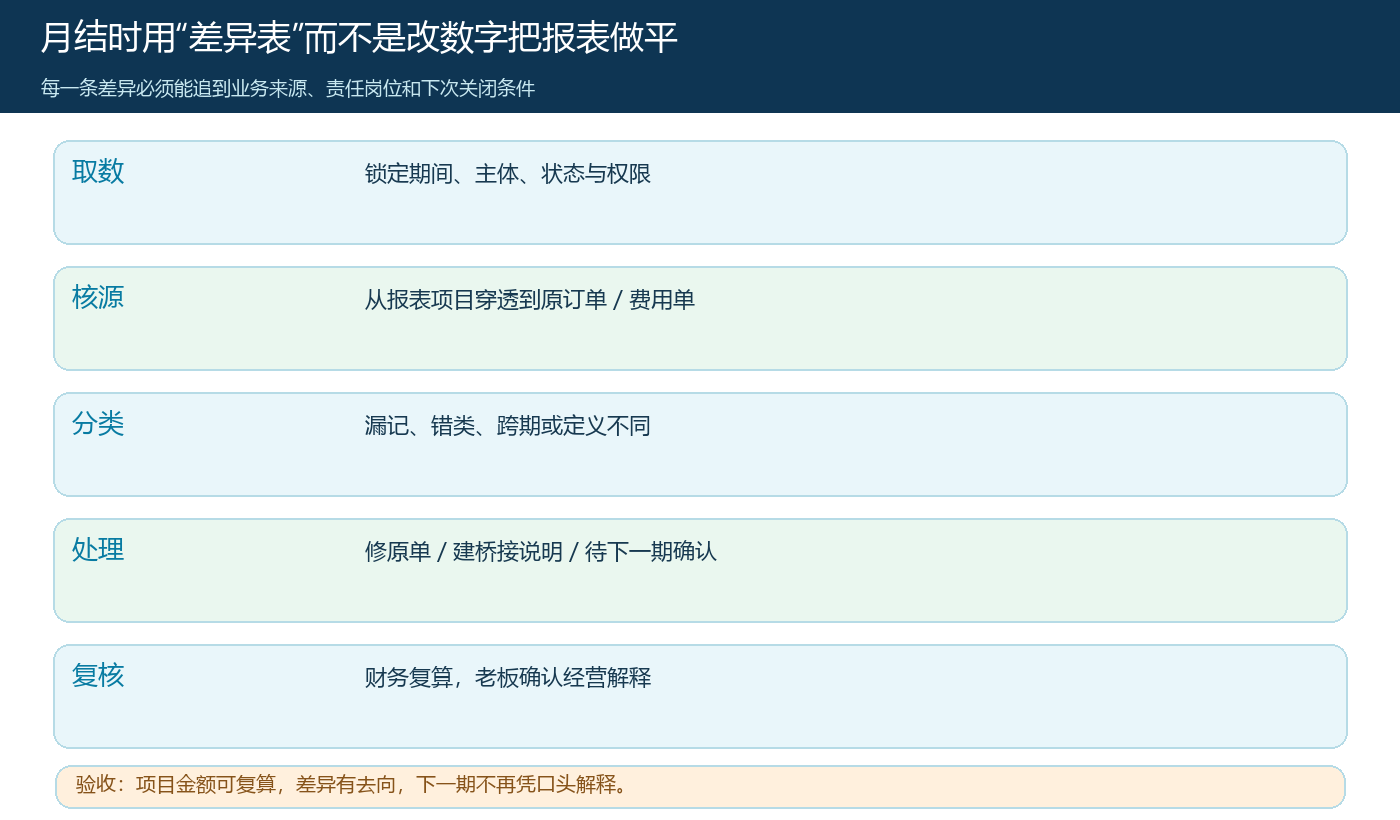Click the 处理 step heading
1400x820 pixels.
point(98,550)
